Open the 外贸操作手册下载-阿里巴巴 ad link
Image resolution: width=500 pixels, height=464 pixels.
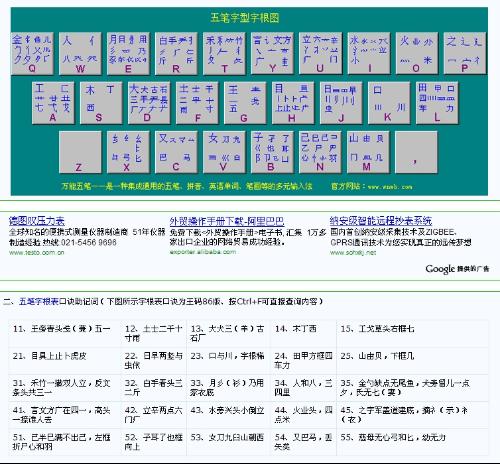click(227, 221)
